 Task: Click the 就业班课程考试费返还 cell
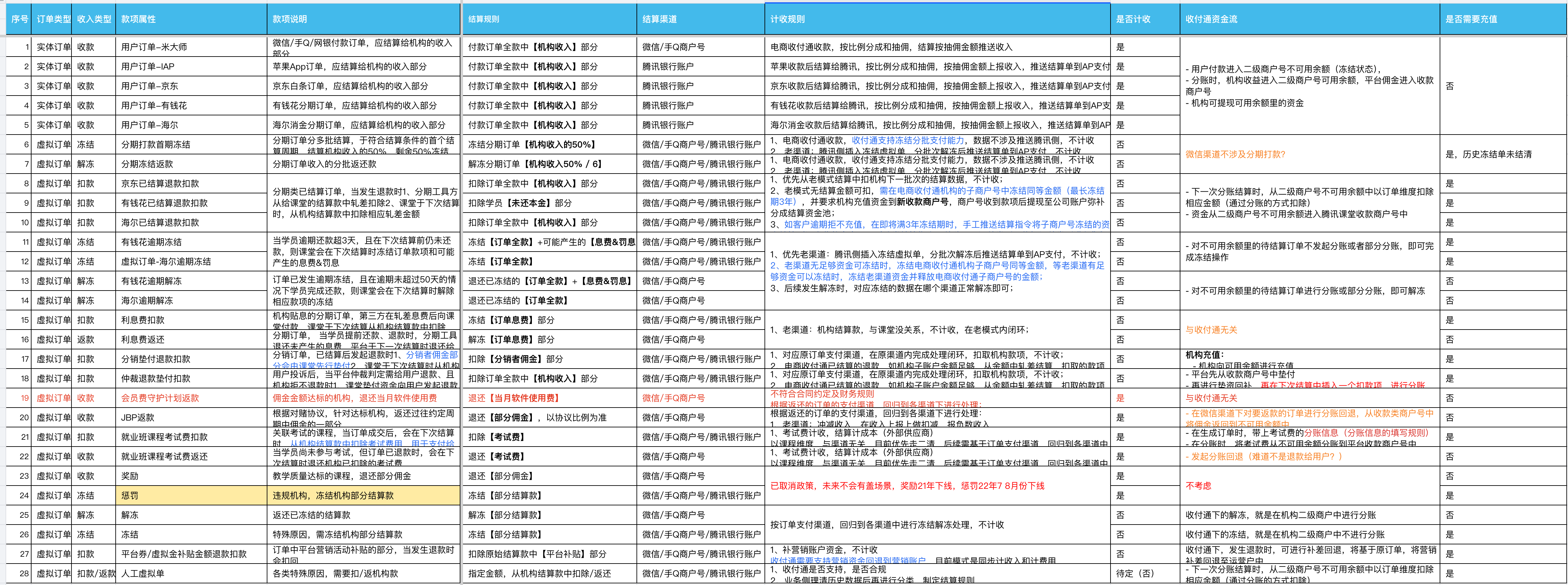pos(191,456)
